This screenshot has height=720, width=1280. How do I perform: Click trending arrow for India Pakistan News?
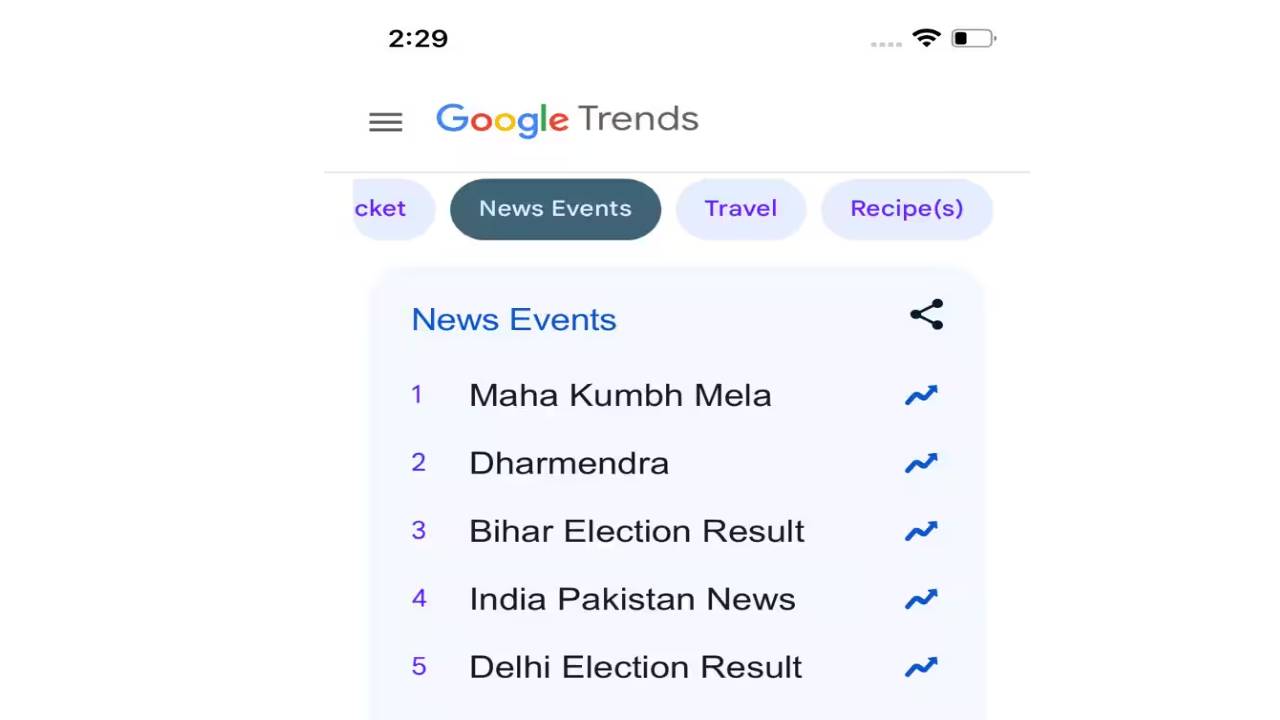921,599
